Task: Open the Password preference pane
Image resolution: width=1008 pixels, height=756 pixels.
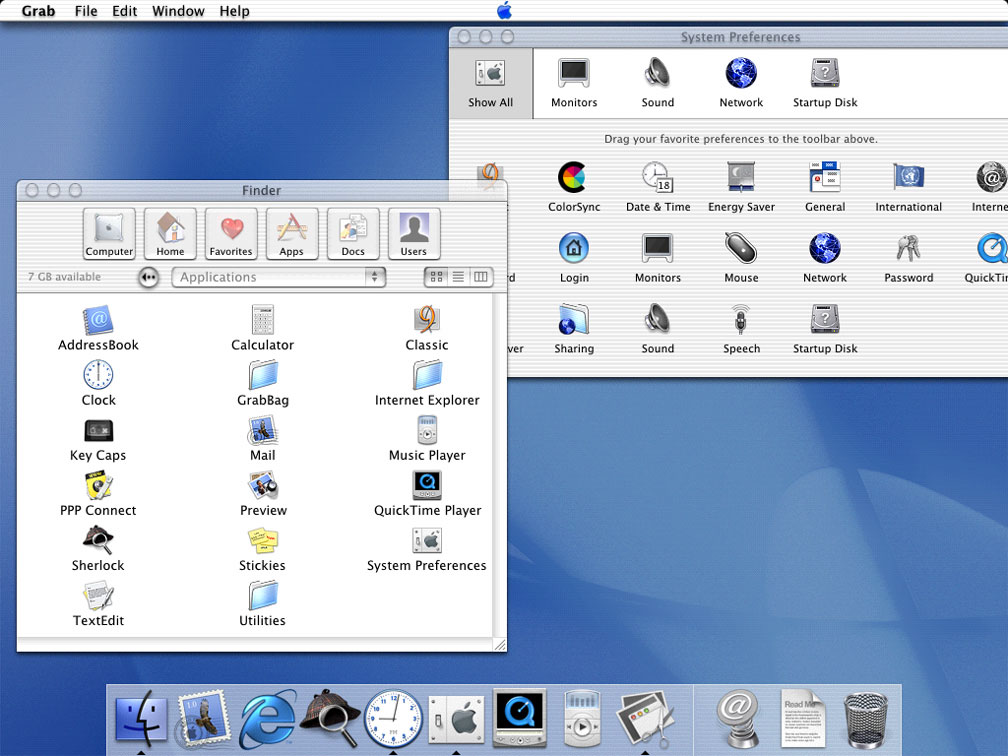Action: point(908,257)
